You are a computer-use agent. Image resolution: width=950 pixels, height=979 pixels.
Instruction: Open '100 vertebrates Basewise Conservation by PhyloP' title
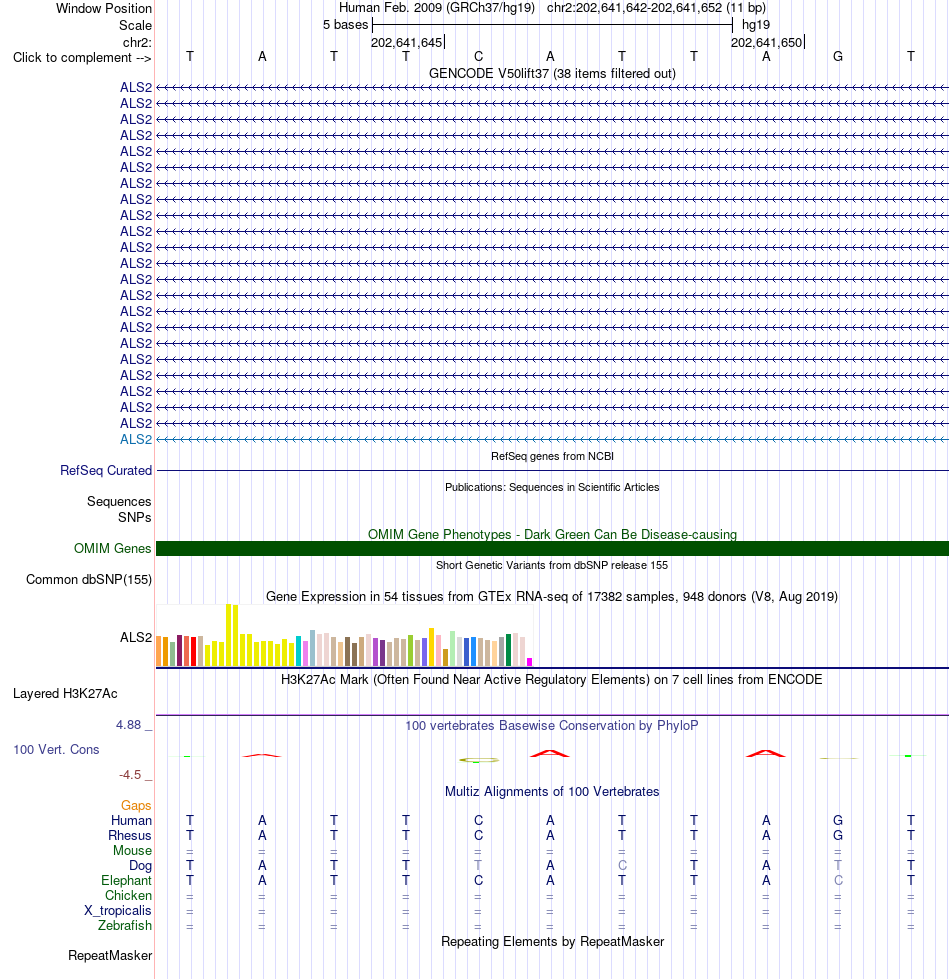pyautogui.click(x=552, y=726)
